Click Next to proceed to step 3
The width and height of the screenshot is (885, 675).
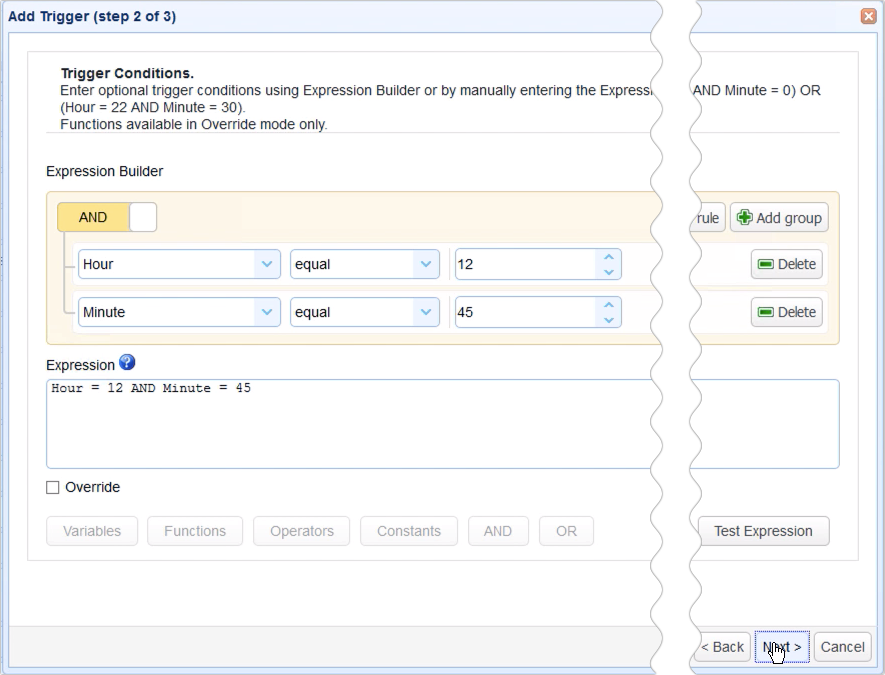(x=781, y=647)
